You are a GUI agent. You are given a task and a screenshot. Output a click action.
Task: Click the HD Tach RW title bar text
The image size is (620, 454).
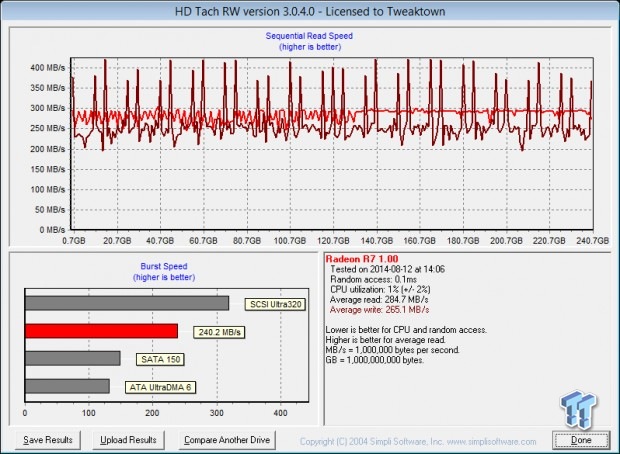[310, 11]
